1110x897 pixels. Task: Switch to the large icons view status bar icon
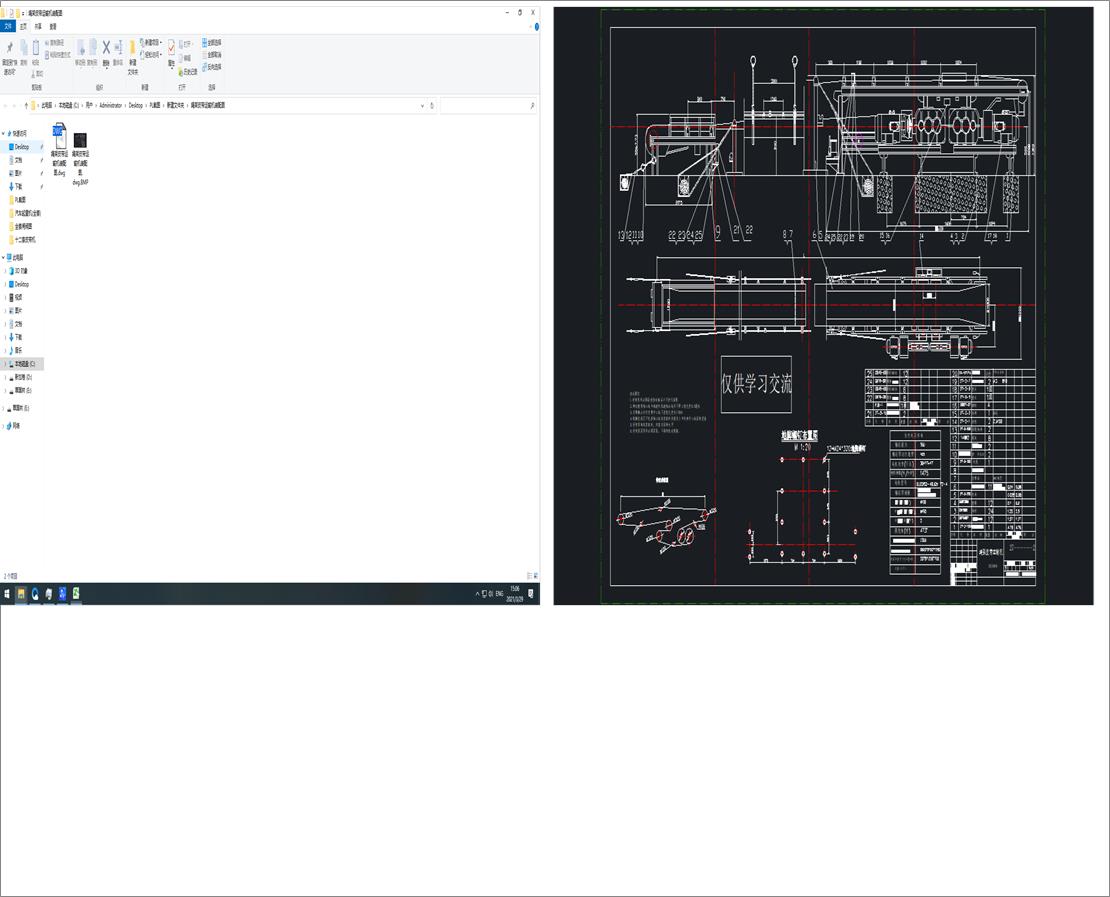coord(536,576)
